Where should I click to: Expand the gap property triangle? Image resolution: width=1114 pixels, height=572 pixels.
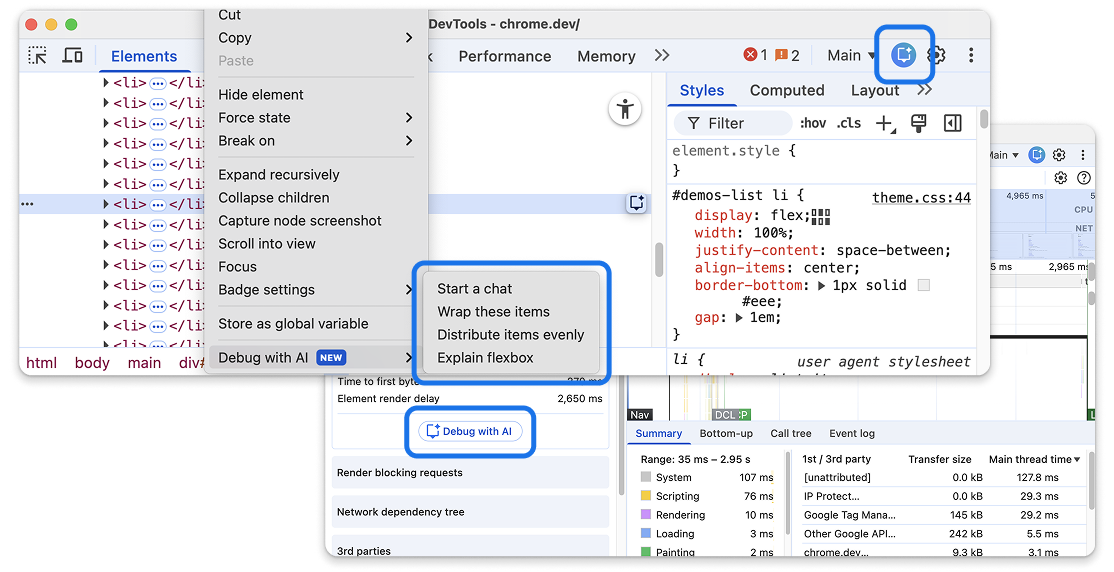point(740,318)
